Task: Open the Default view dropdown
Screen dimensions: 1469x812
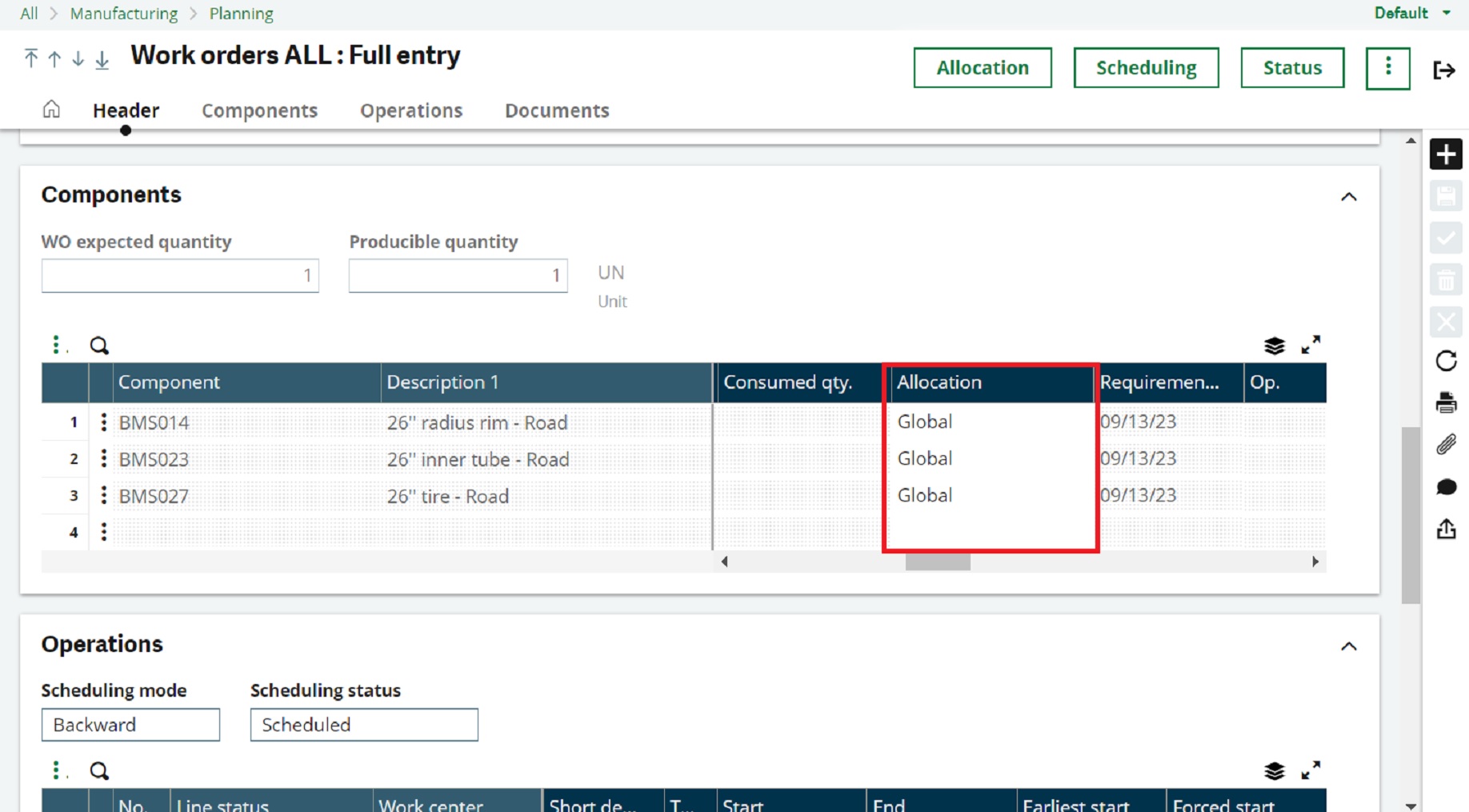Action: point(1411,13)
